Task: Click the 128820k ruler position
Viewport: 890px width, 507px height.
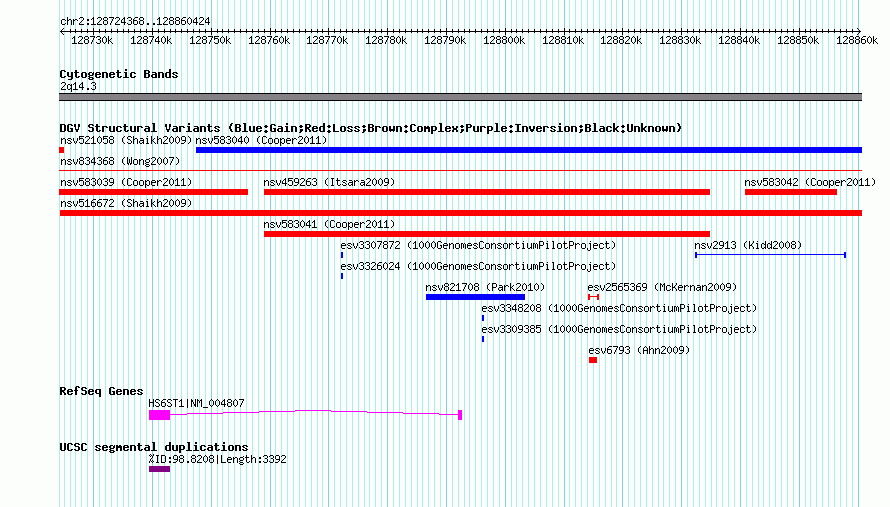Action: click(x=621, y=40)
